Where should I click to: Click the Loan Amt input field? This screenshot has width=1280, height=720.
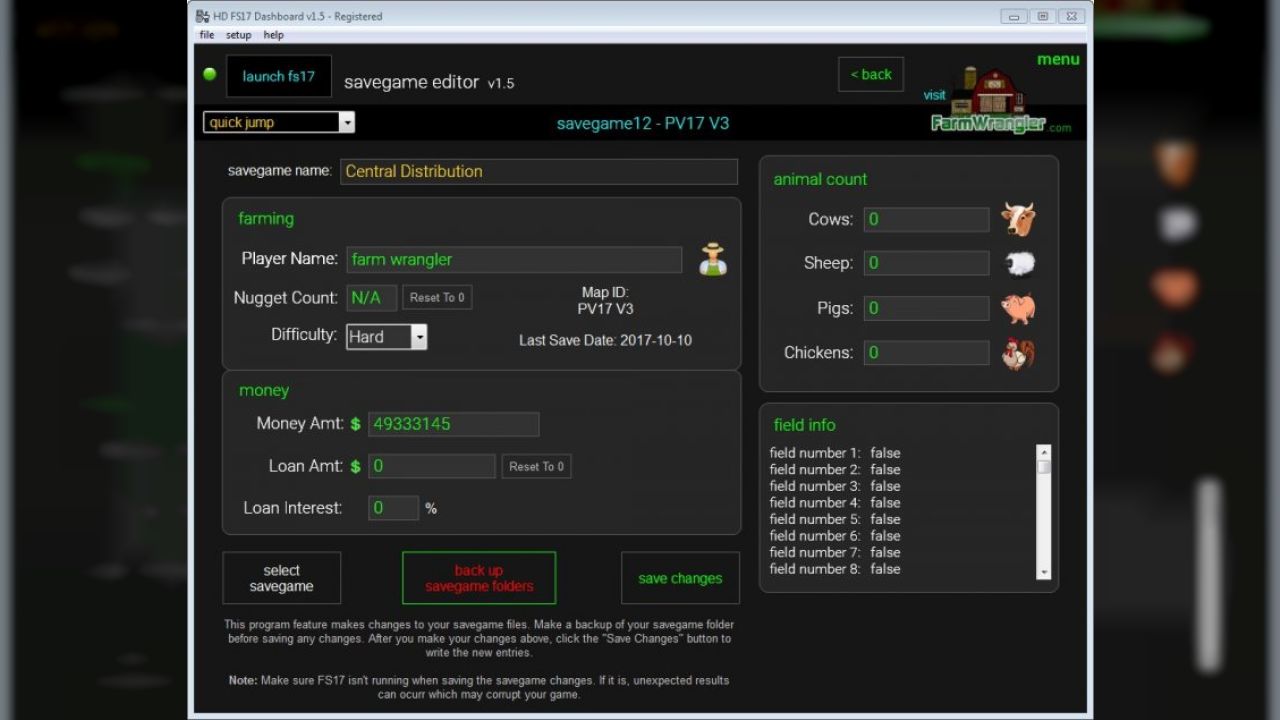click(432, 466)
